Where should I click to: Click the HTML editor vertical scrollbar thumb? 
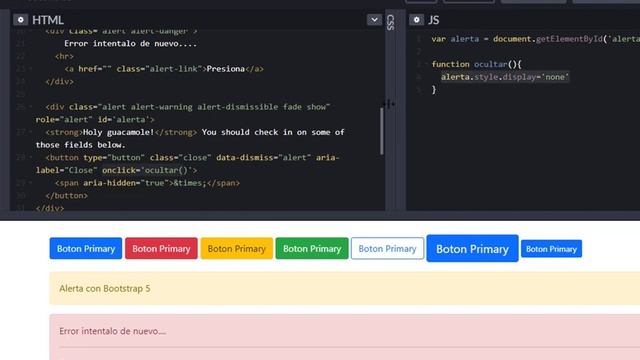pyautogui.click(x=382, y=131)
